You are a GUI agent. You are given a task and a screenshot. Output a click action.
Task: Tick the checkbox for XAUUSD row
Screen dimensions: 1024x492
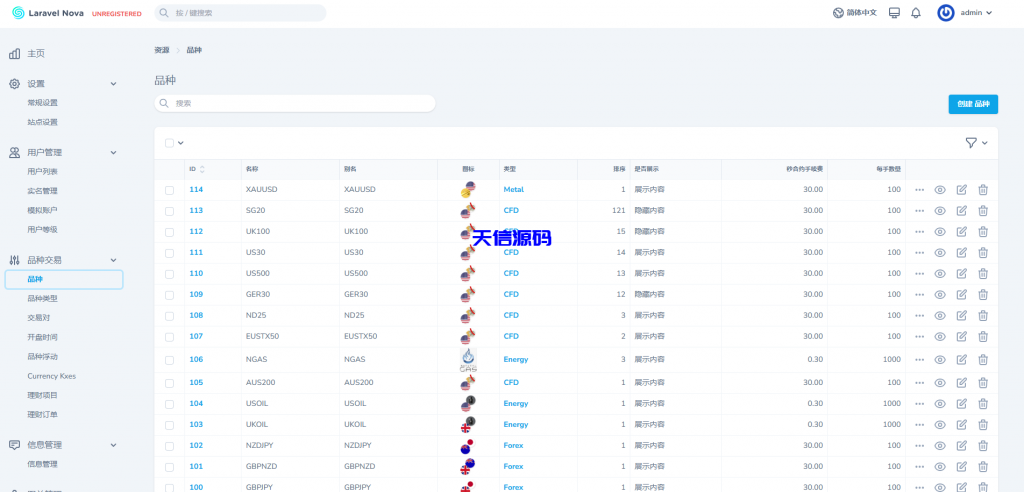(169, 189)
